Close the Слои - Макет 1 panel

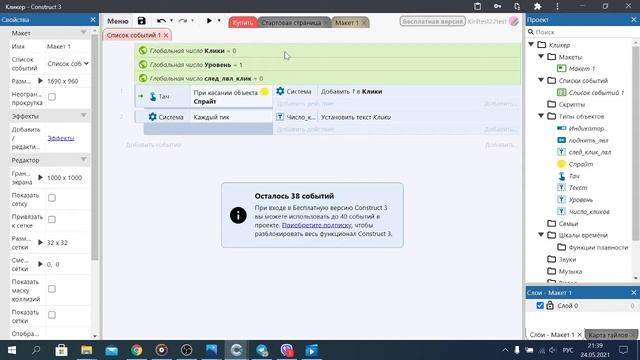tap(633, 293)
